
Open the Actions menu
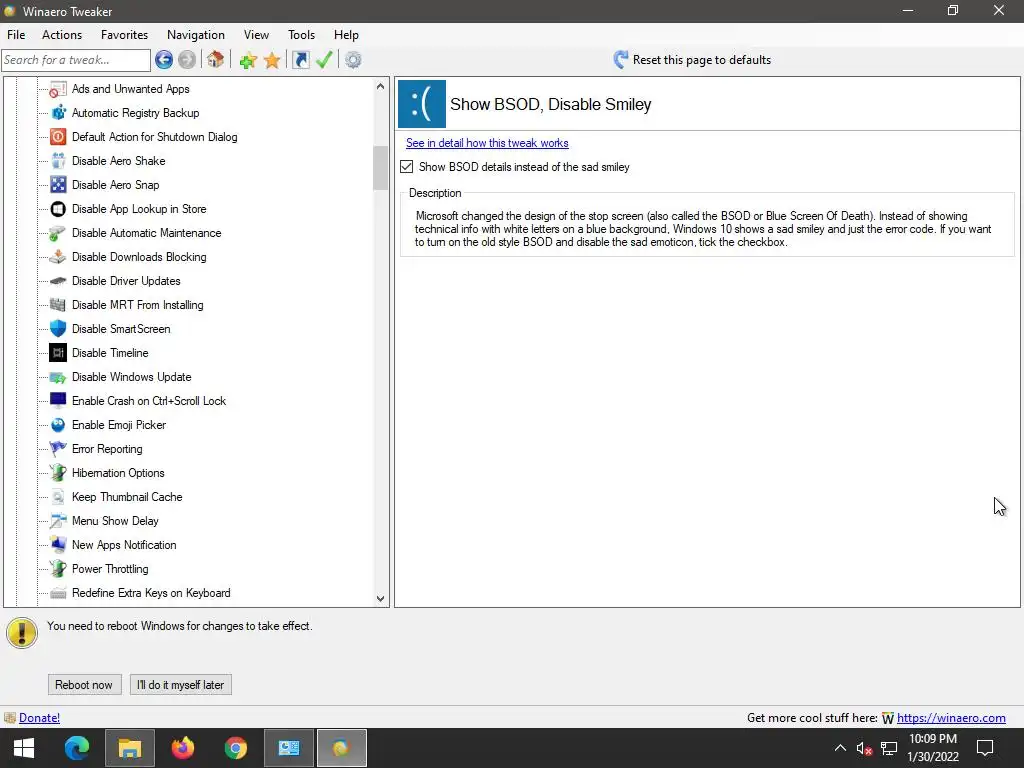click(x=62, y=35)
